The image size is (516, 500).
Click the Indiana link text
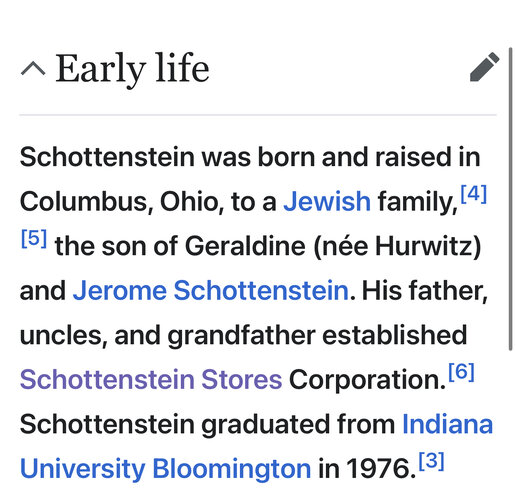click(x=447, y=424)
